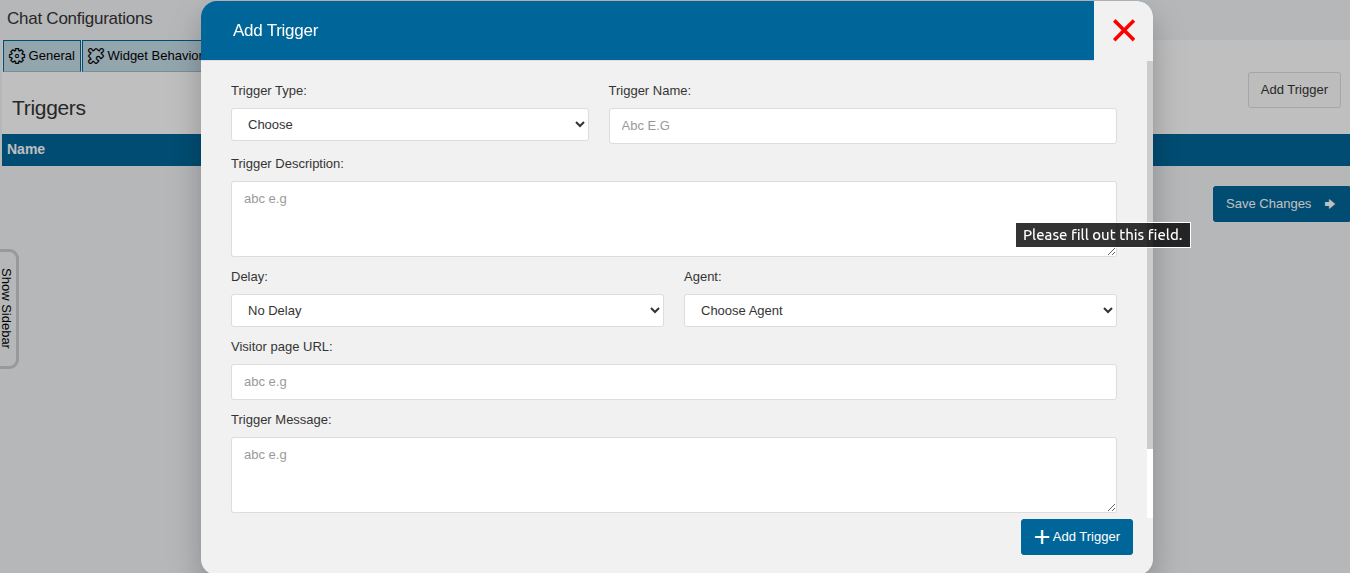This screenshot has width=1350, height=573.
Task: Click the Trigger Type label
Action: point(269,90)
